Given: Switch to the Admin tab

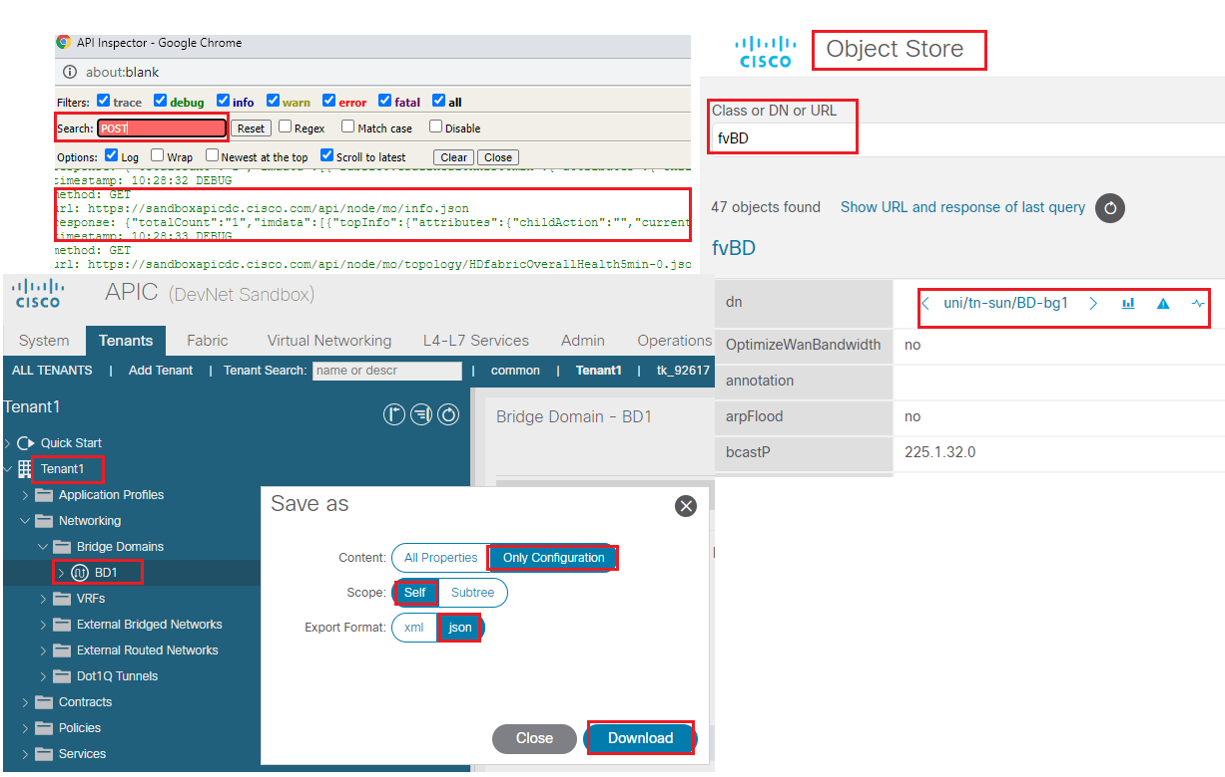Looking at the screenshot, I should [583, 340].
